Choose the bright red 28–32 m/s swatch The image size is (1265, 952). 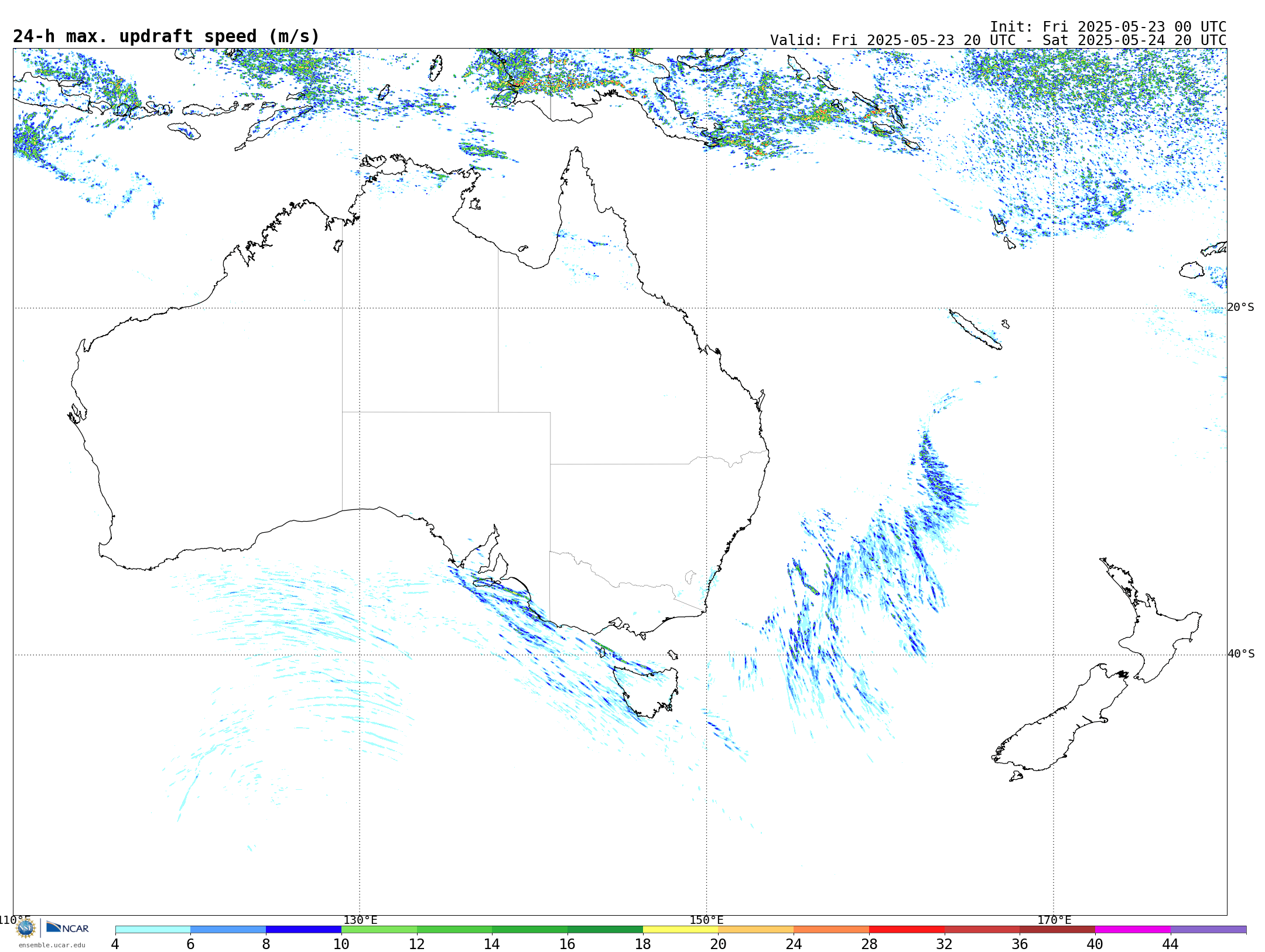pyautogui.click(x=907, y=930)
